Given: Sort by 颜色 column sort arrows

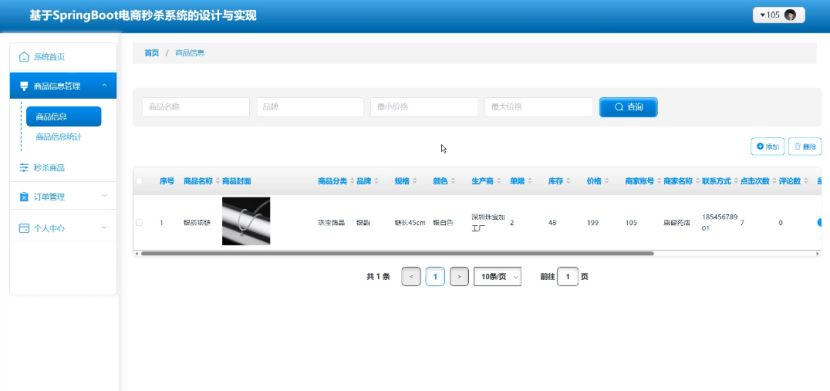Looking at the screenshot, I should tap(453, 181).
